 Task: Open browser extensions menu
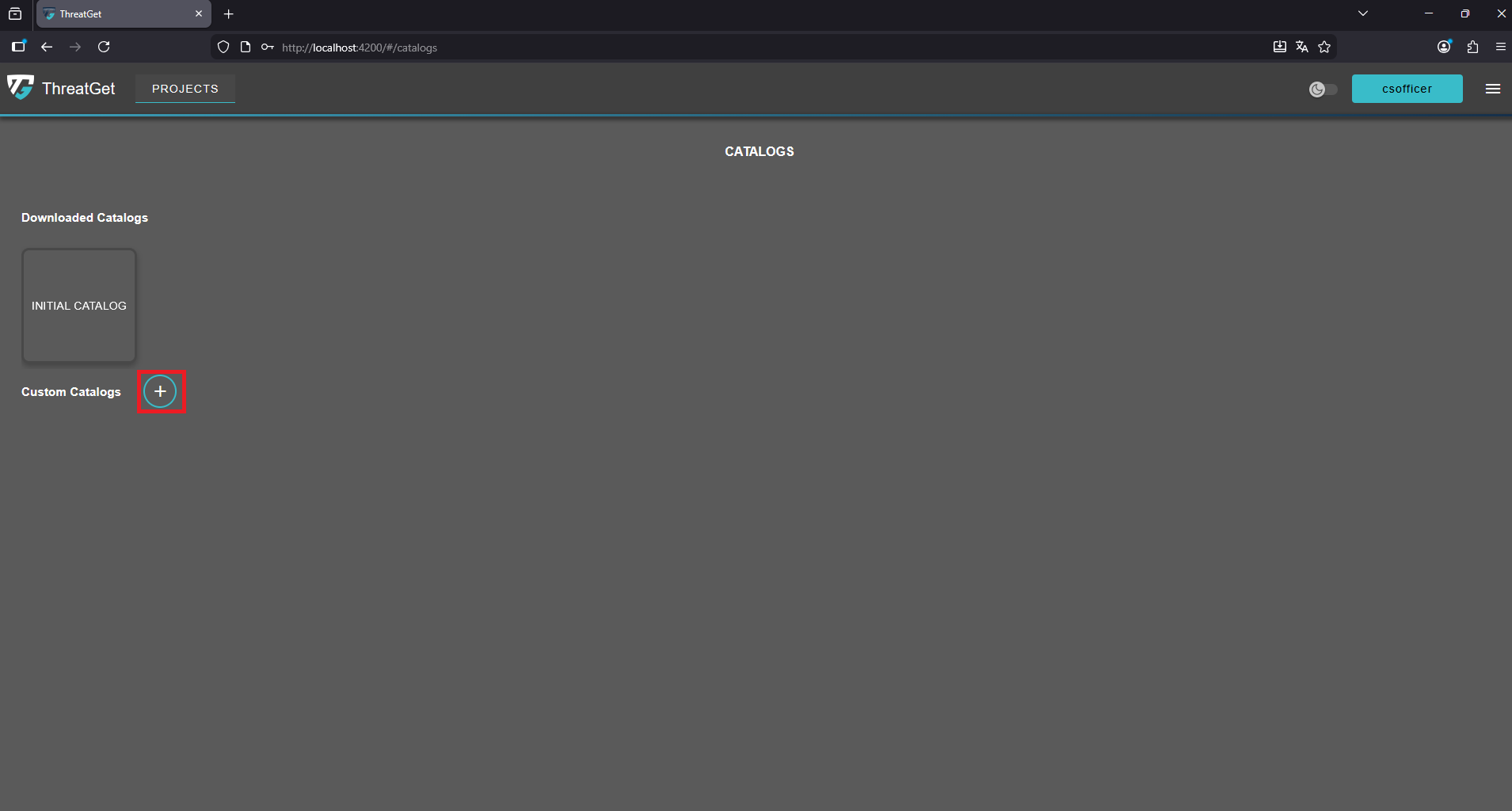point(1472,48)
